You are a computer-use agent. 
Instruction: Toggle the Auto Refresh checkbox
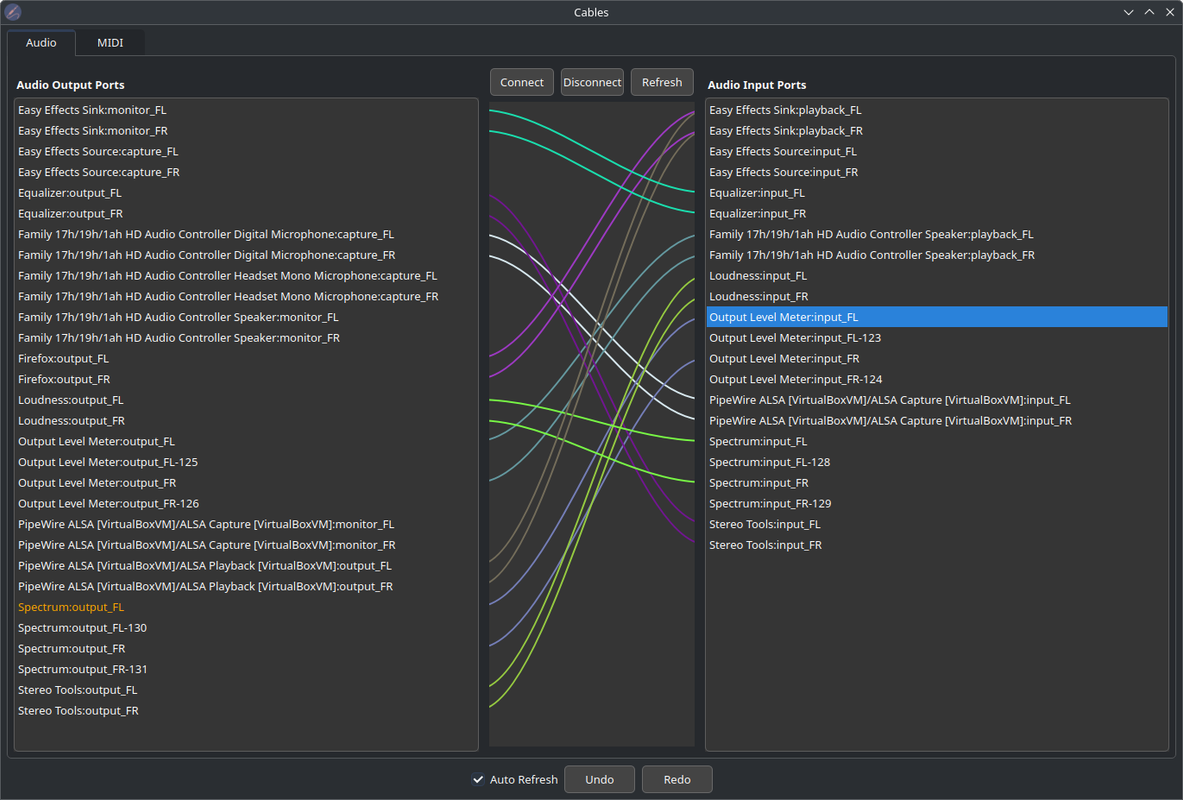(x=478, y=780)
